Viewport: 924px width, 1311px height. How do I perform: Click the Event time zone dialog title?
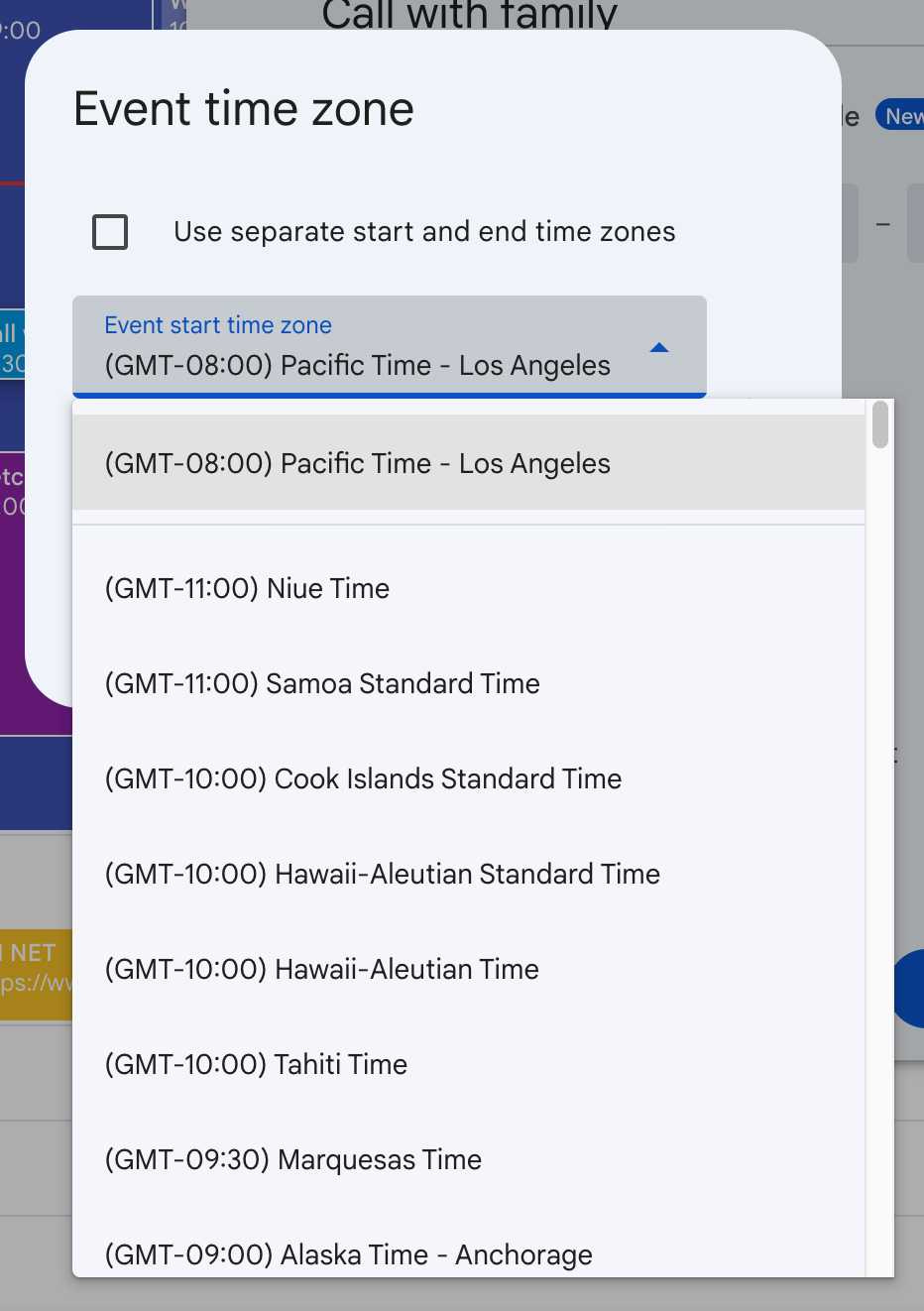[243, 109]
